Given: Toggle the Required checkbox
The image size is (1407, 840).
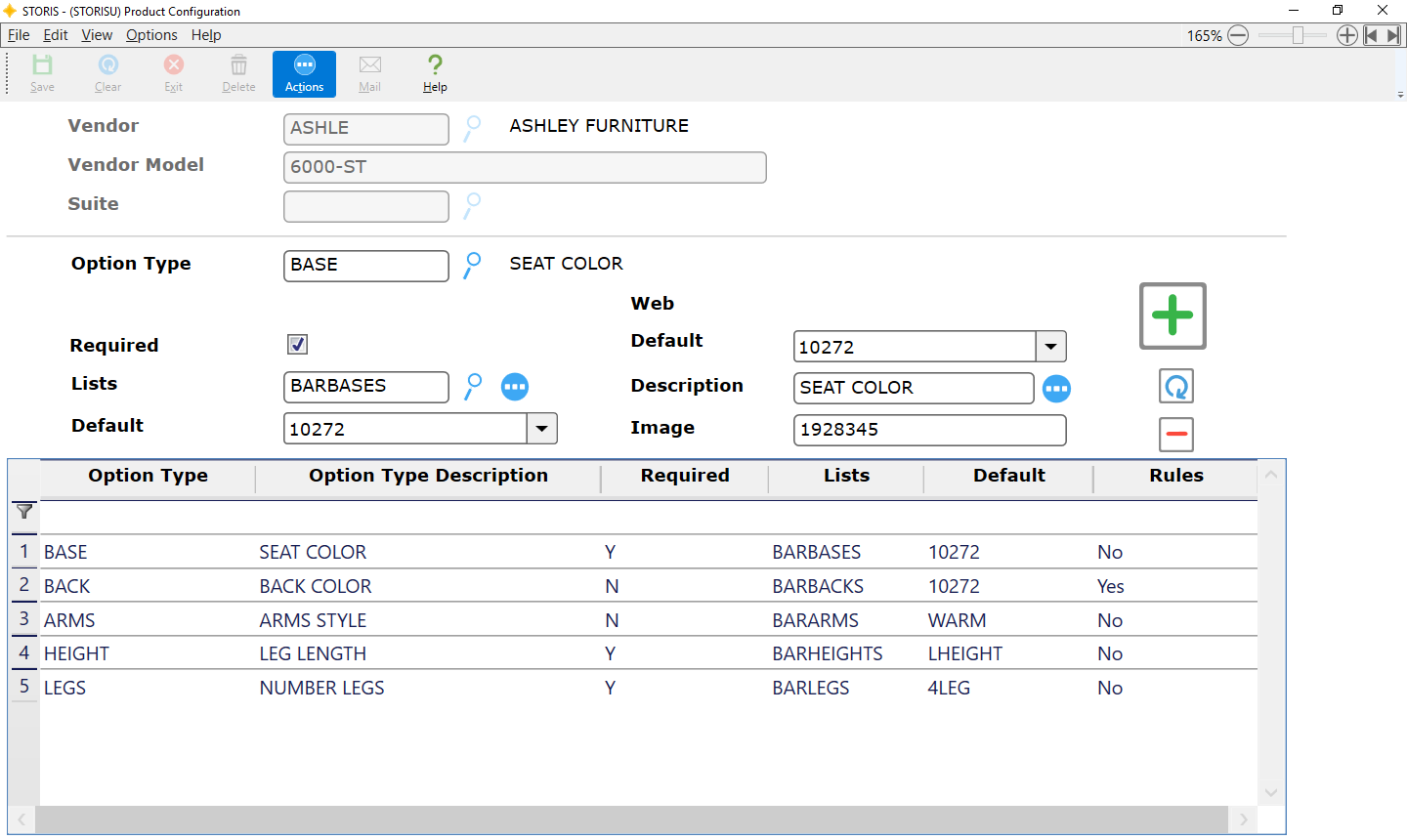Looking at the screenshot, I should (298, 345).
